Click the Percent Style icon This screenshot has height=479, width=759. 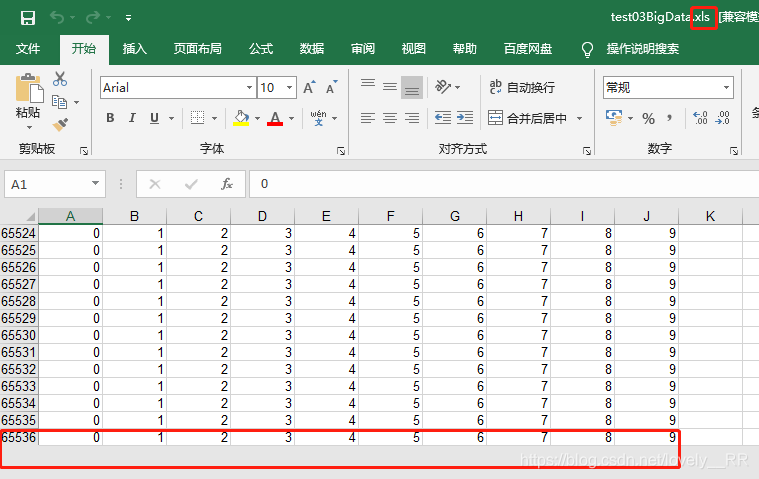[649, 118]
